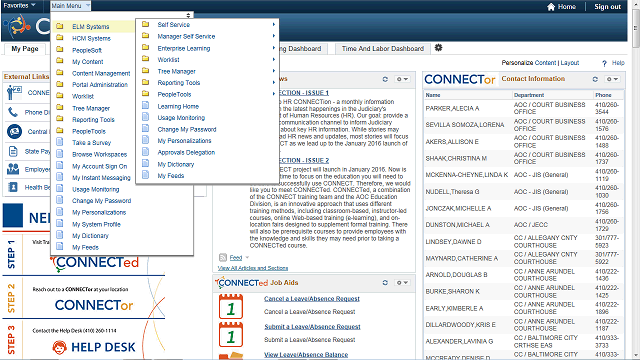Viewport: 640px width, 360px height.
Task: Switch to Time And Labor Dashboard tab
Action: (x=383, y=49)
